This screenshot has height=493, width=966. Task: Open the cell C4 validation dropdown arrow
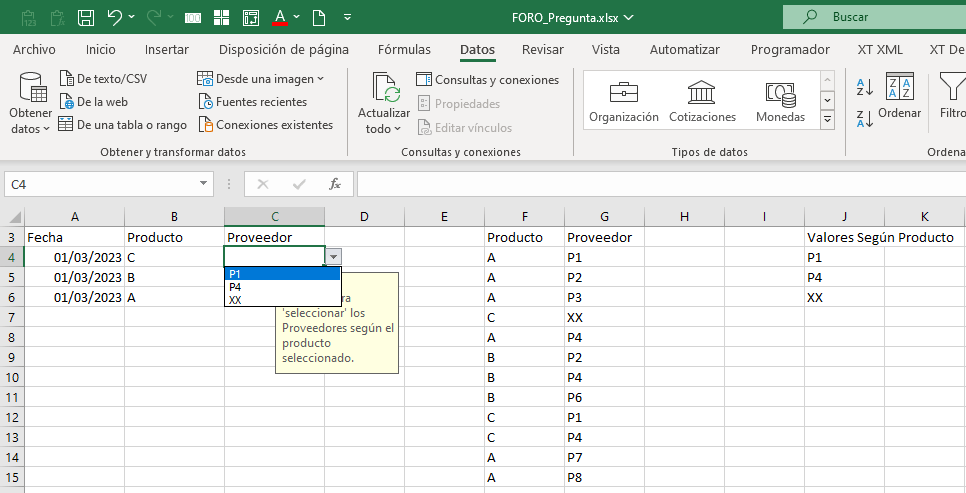[x=333, y=257]
